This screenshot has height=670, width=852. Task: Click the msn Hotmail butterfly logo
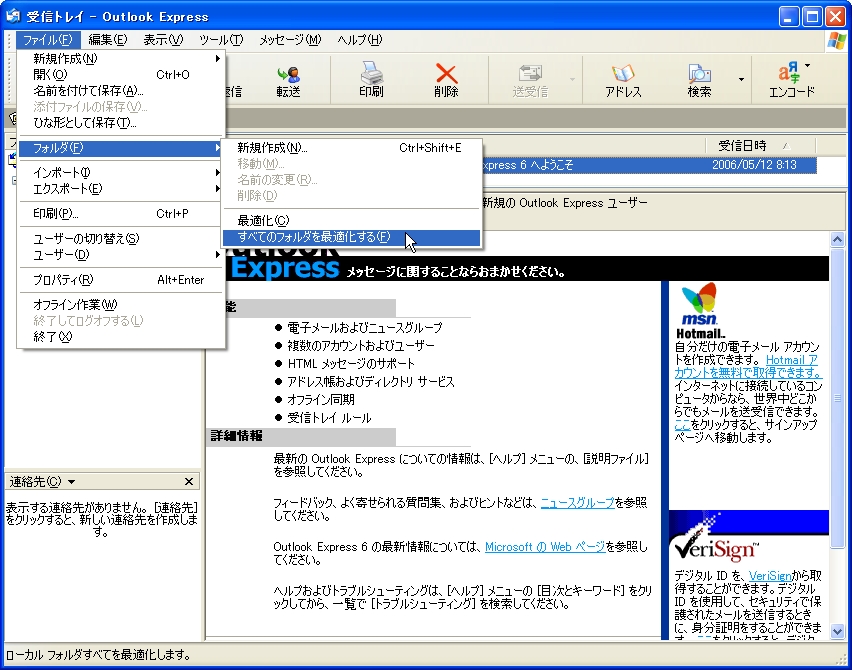coord(700,311)
